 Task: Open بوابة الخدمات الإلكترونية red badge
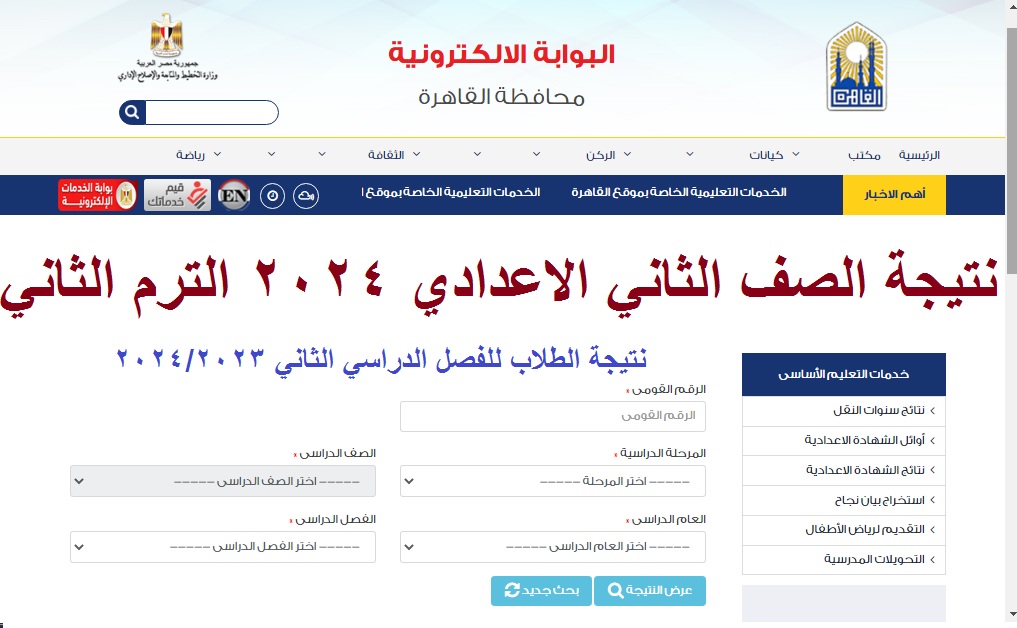(x=98, y=195)
